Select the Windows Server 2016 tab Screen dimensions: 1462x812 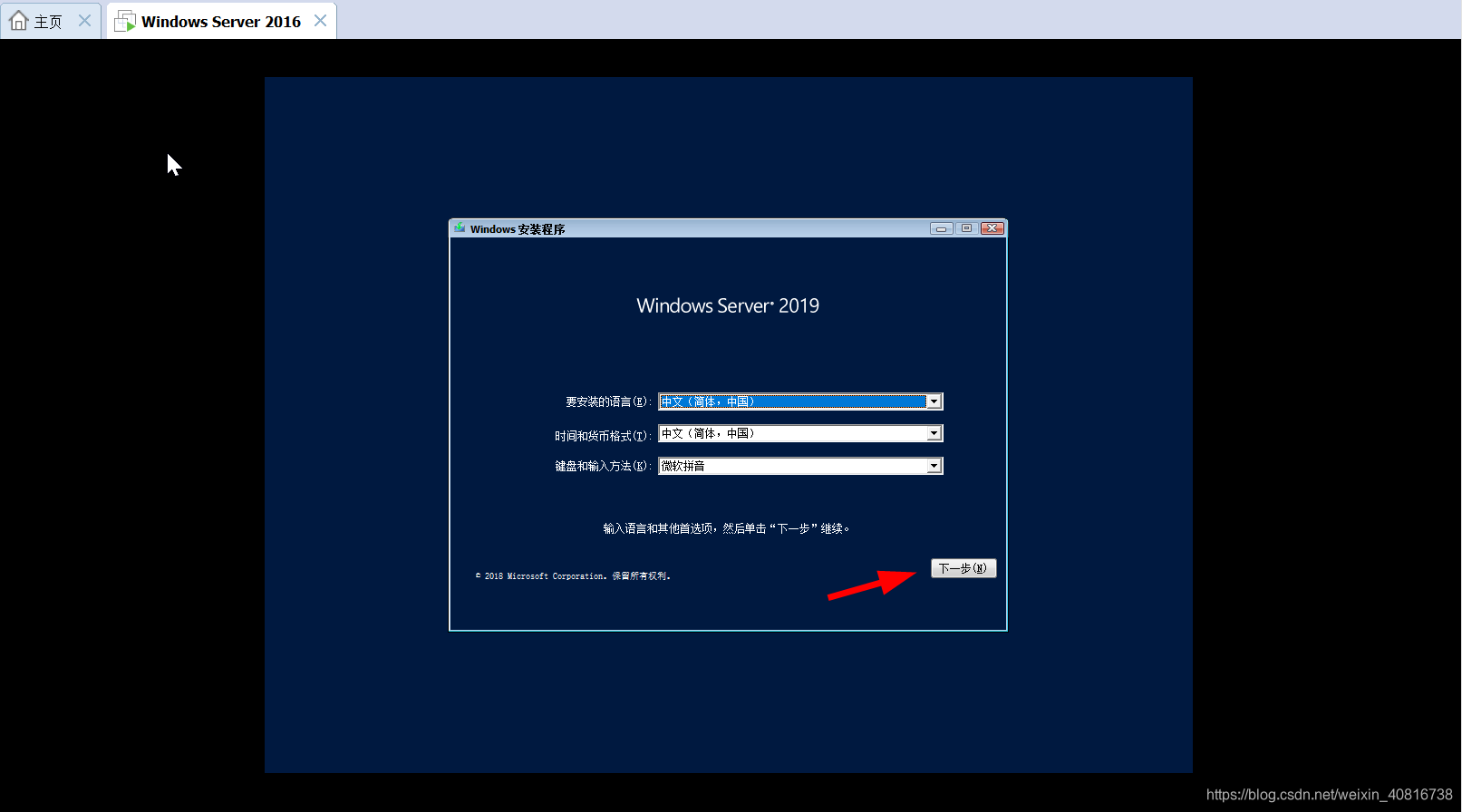pyautogui.click(x=220, y=21)
